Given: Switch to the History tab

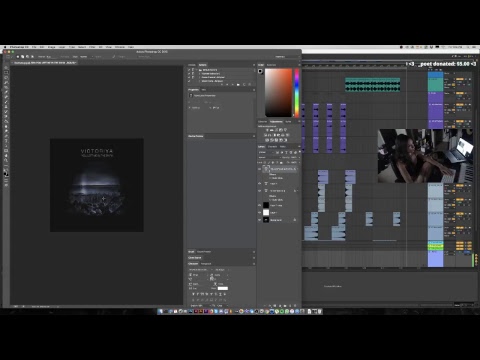Looking at the screenshot, I should click(x=192, y=65).
